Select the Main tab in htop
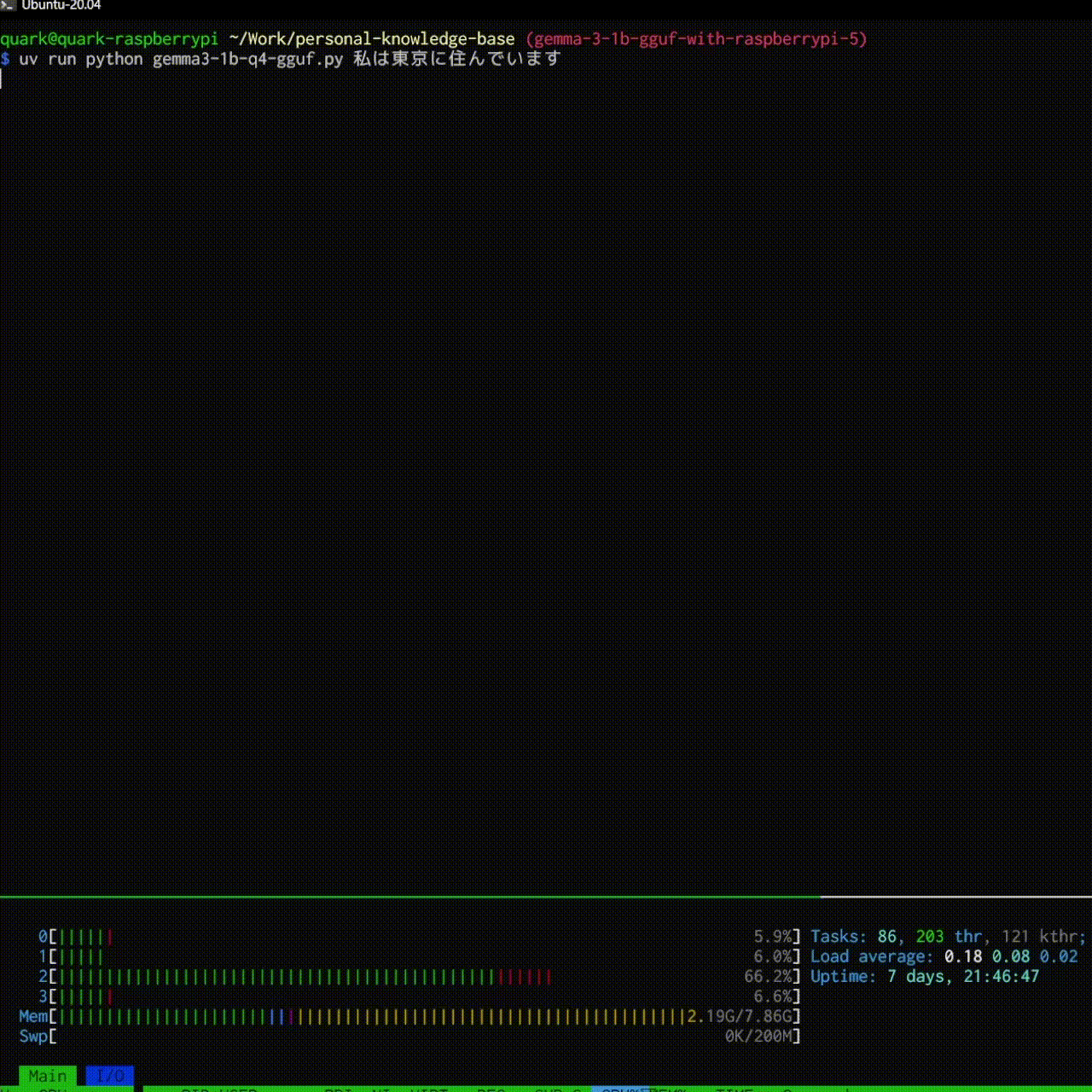This screenshot has height=1092, width=1092. (x=47, y=1076)
